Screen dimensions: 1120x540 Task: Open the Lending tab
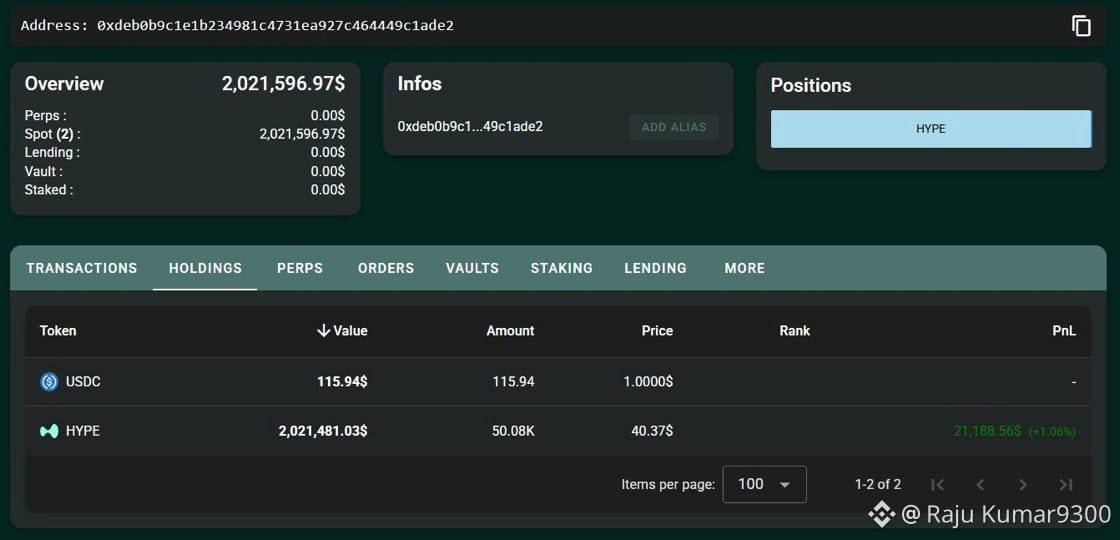655,269
